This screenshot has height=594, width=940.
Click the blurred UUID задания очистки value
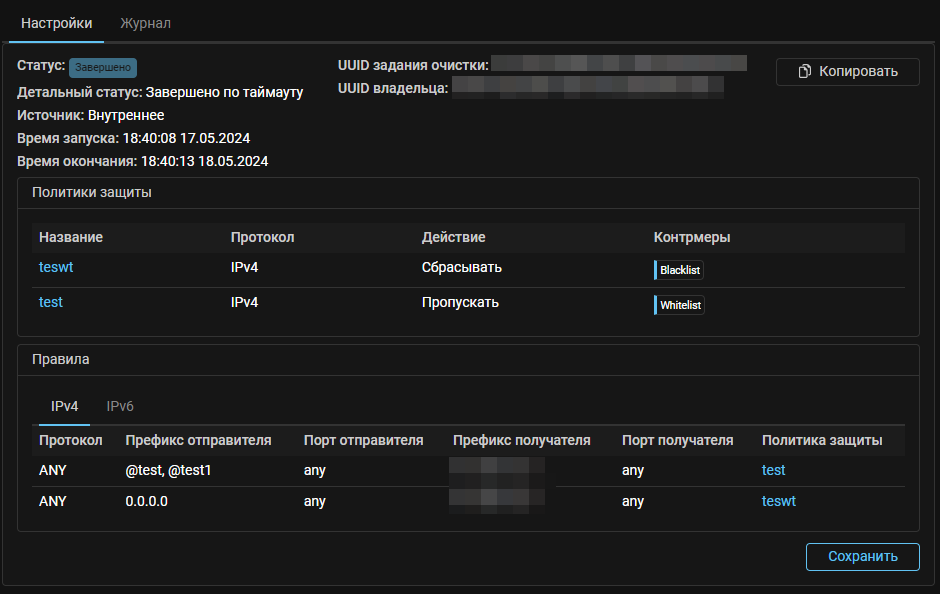[x=619, y=65]
